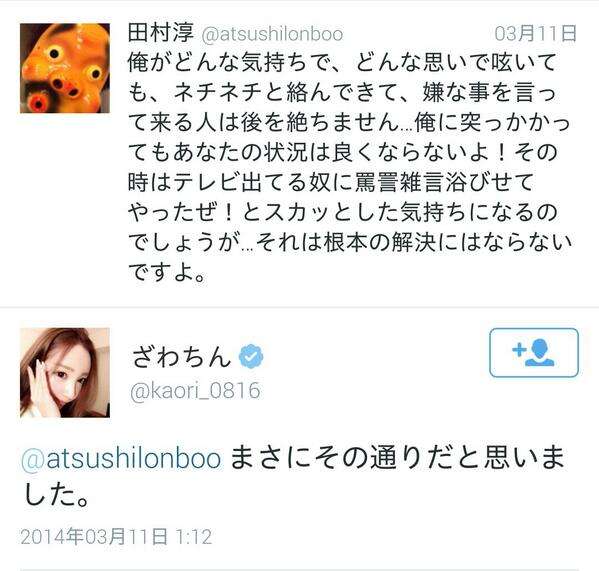Click the tweet line containing 罵詈雑言浴びせて
Viewport: 599px width, 571px height.
coord(331,182)
